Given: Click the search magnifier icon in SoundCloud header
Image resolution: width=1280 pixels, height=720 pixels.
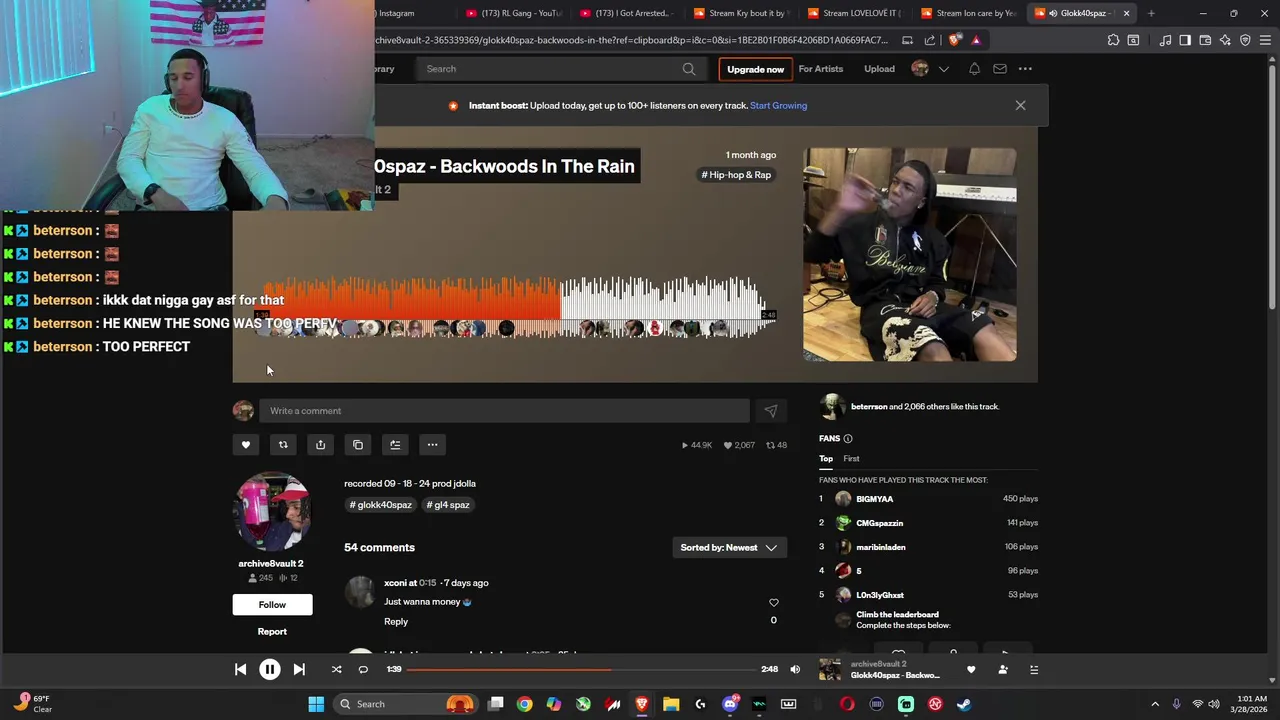Looking at the screenshot, I should [689, 69].
